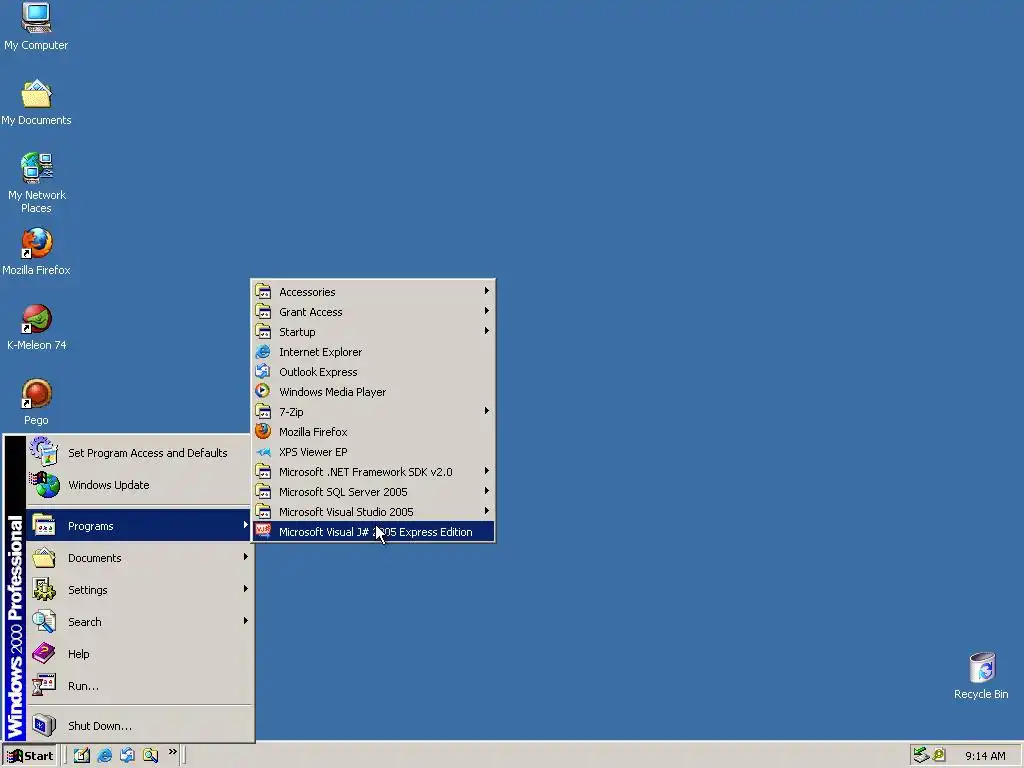This screenshot has width=1024, height=768.
Task: Click the key-on-document system tray icon
Action: point(939,755)
